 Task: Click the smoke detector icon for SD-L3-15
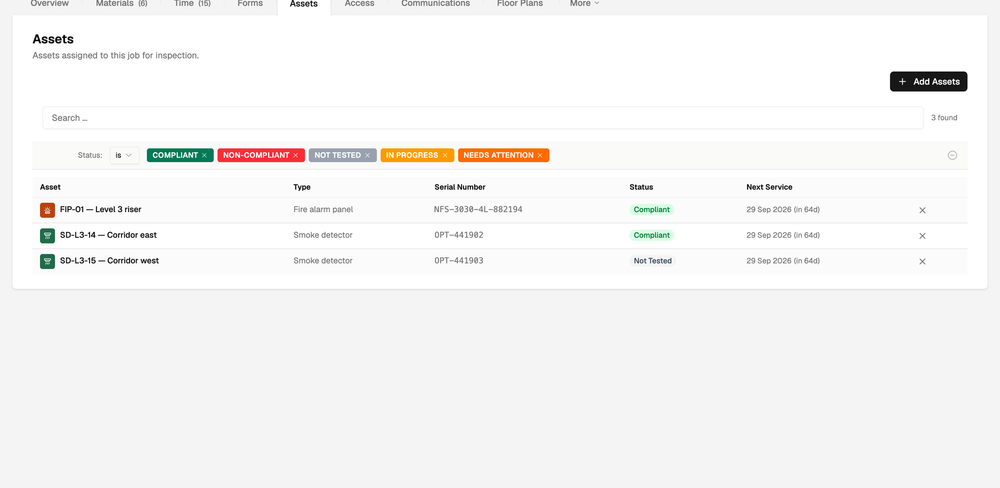pos(47,261)
